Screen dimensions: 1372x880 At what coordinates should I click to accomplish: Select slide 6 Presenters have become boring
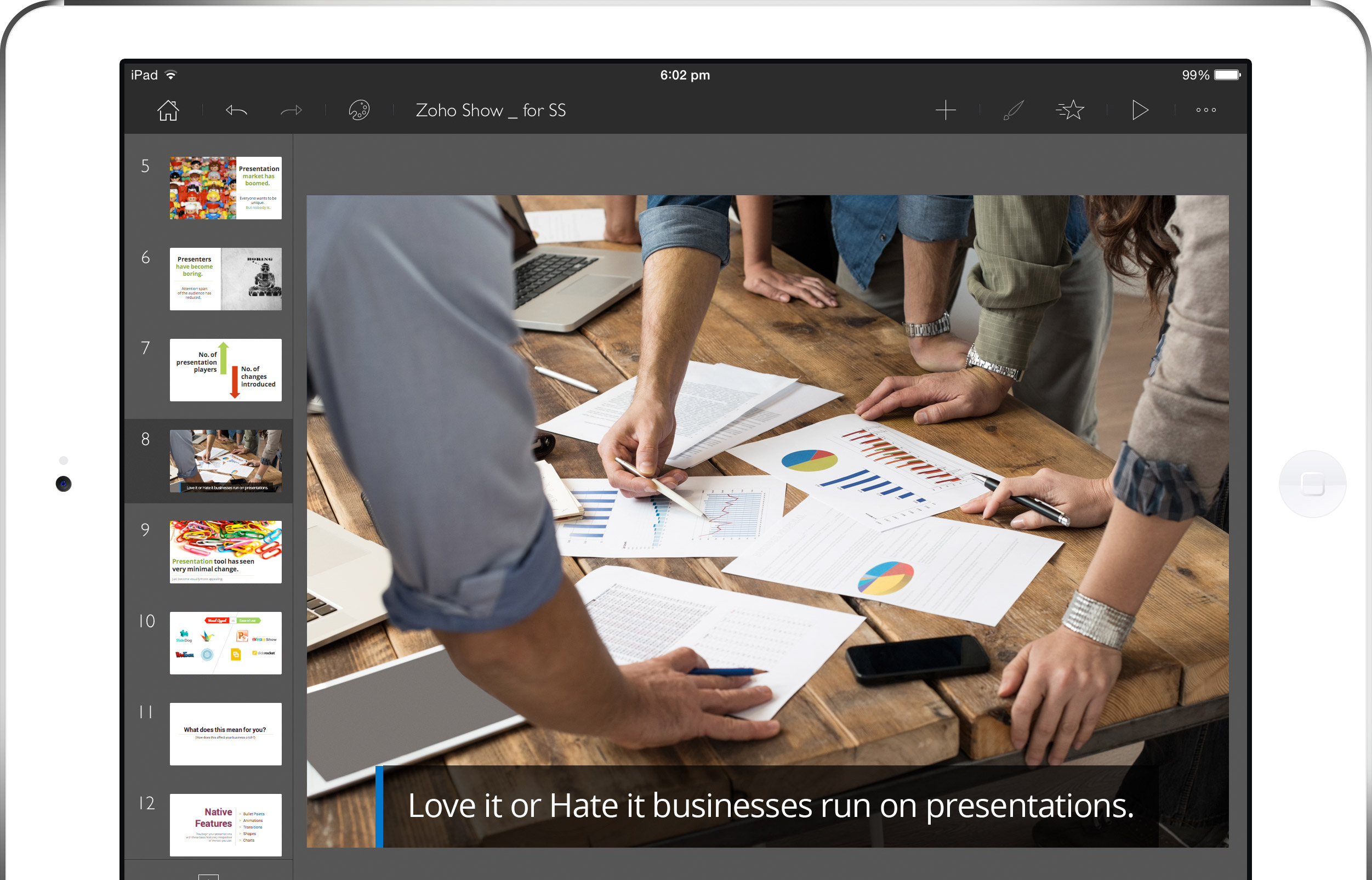click(225, 279)
